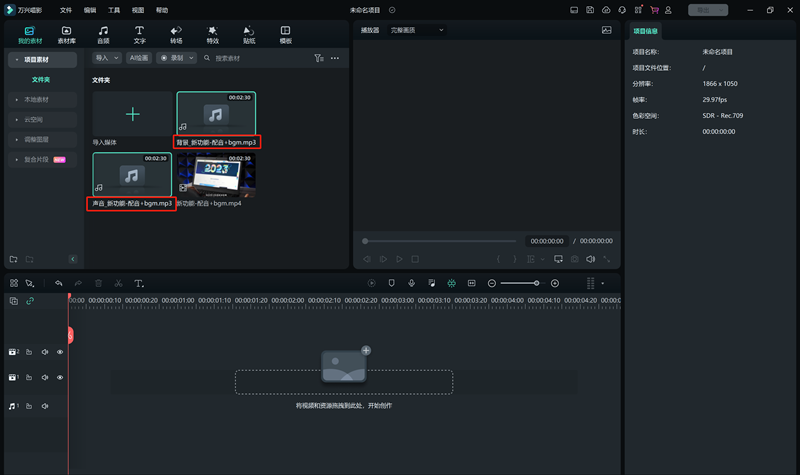This screenshot has height=475, width=800.
Task: Step to previous frame in player
Action: click(x=366, y=259)
